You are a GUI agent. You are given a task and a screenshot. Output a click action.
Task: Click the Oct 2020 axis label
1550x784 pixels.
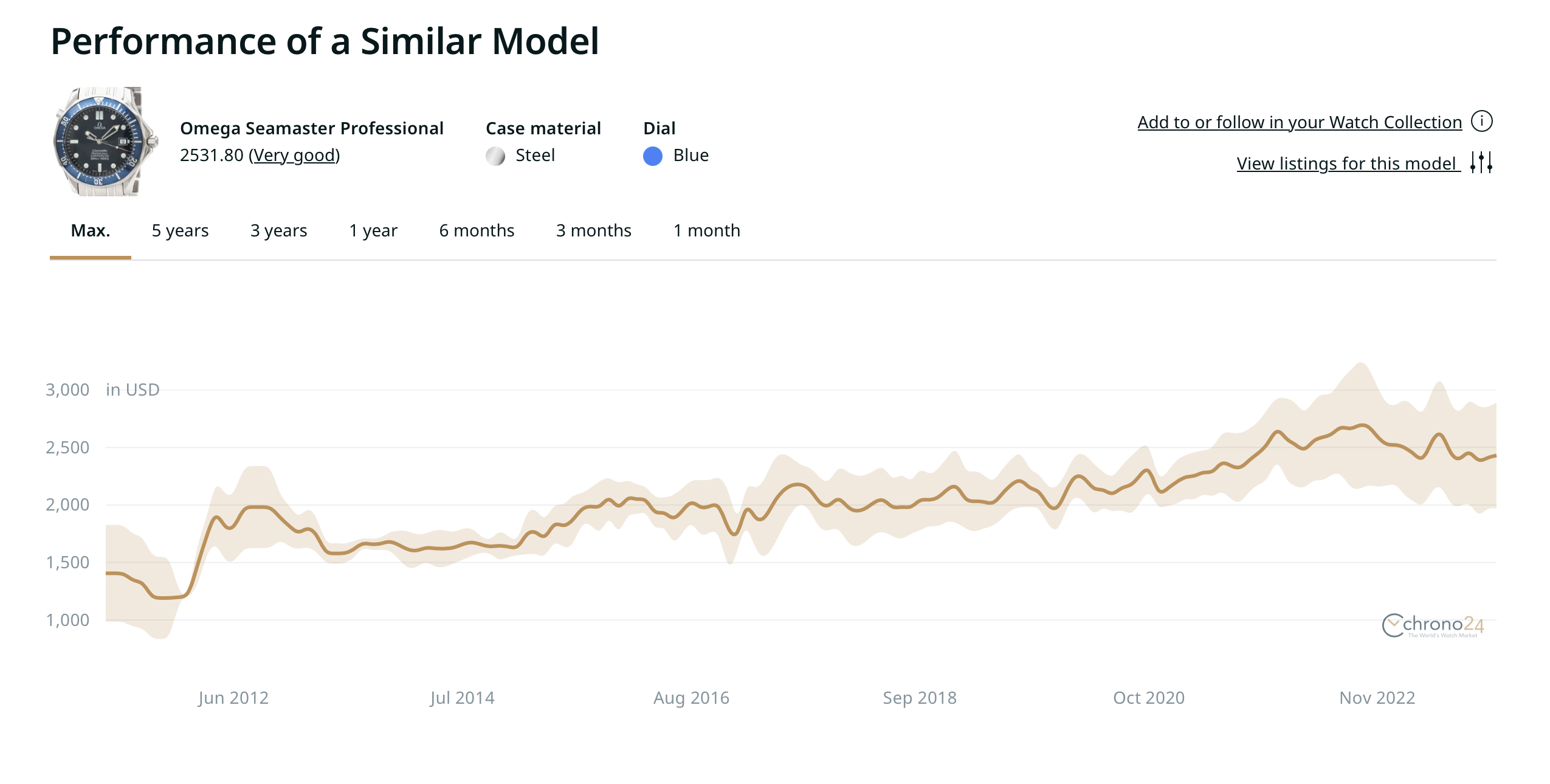pyautogui.click(x=1148, y=698)
